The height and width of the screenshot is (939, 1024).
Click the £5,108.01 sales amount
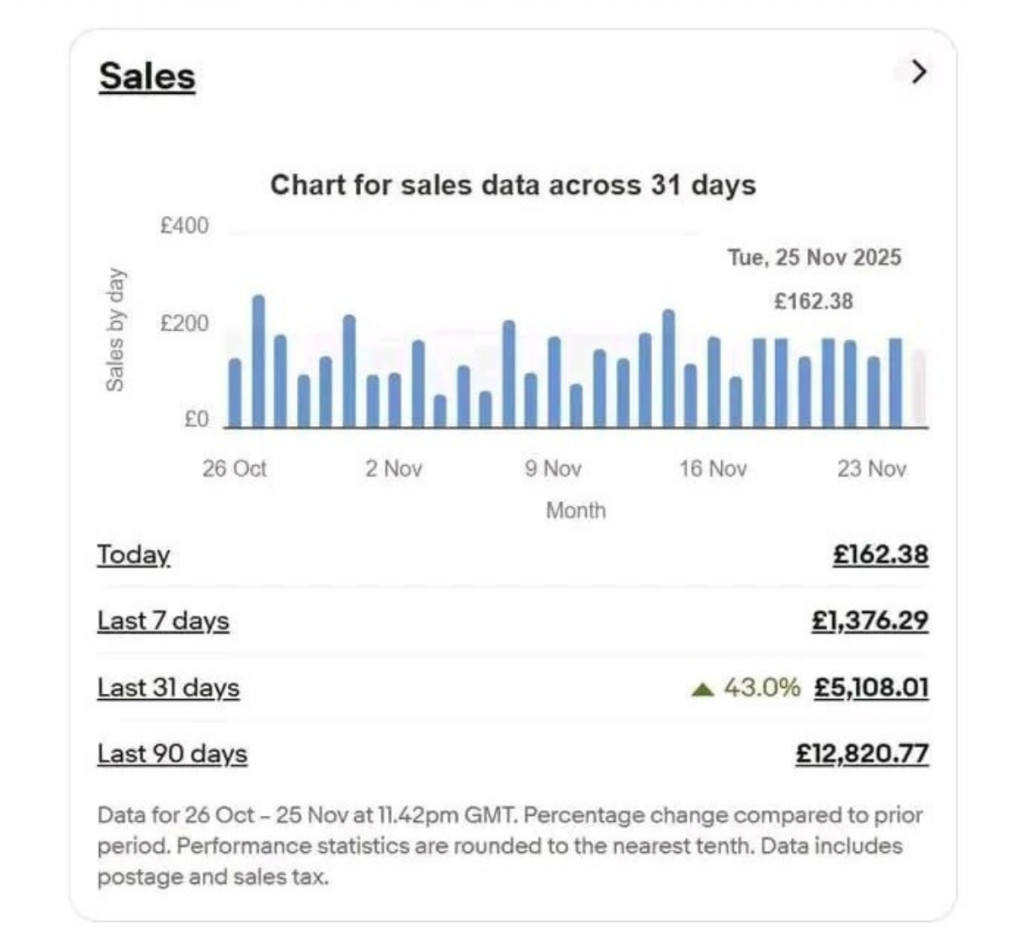(x=871, y=688)
